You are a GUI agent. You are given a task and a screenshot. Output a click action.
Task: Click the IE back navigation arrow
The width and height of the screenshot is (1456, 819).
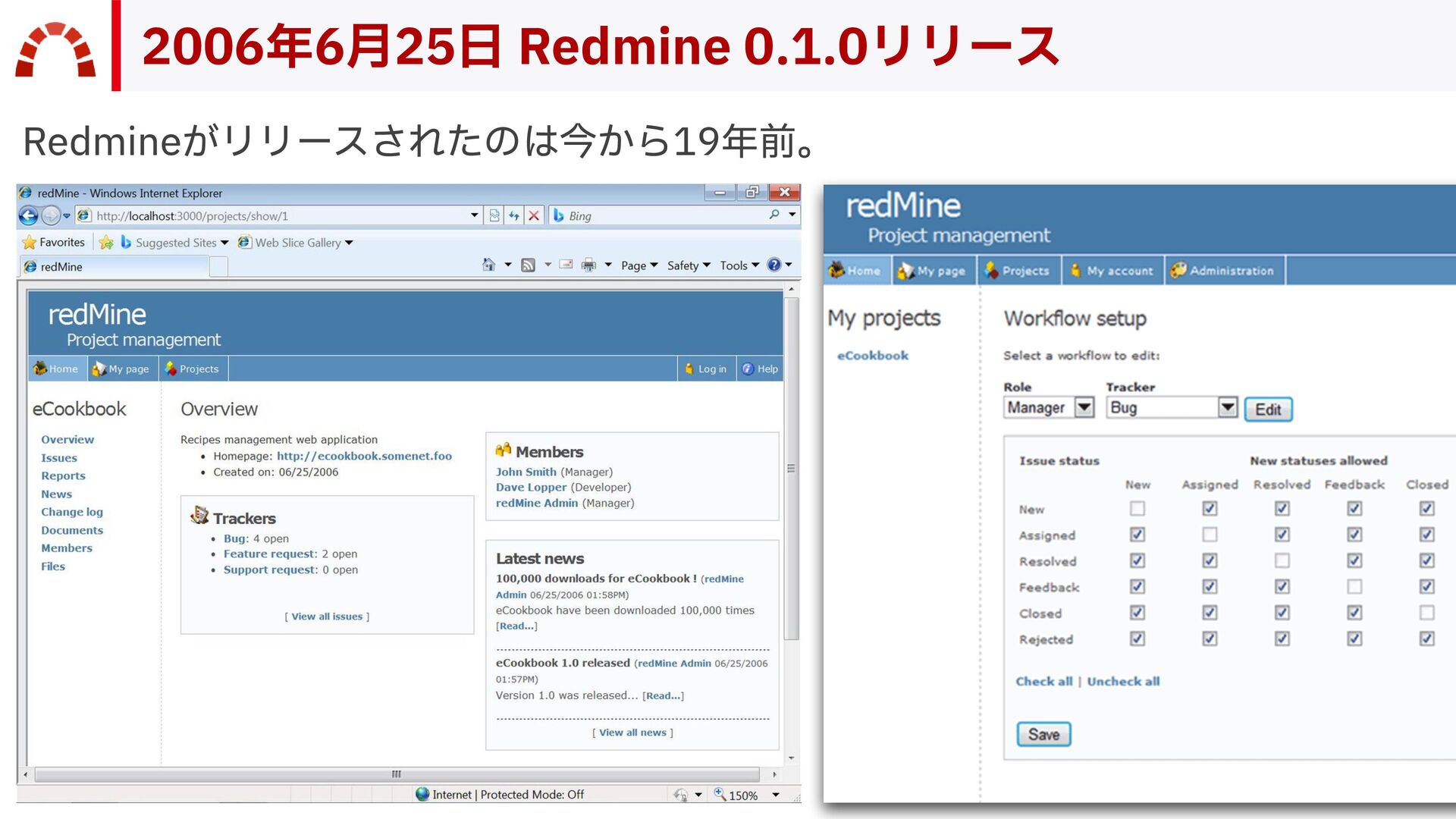[x=28, y=216]
